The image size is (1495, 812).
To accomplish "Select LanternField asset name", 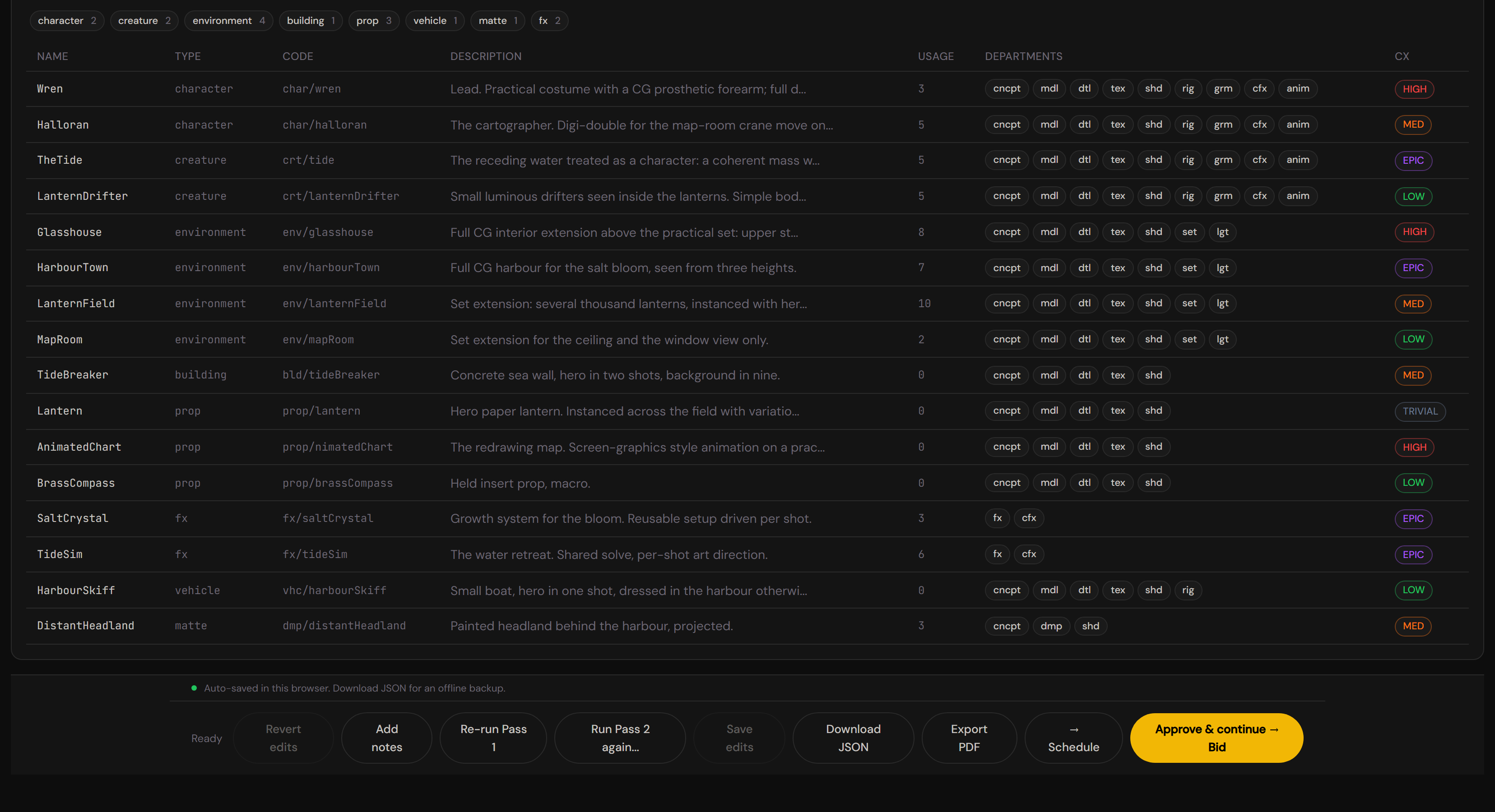I will tap(76, 303).
